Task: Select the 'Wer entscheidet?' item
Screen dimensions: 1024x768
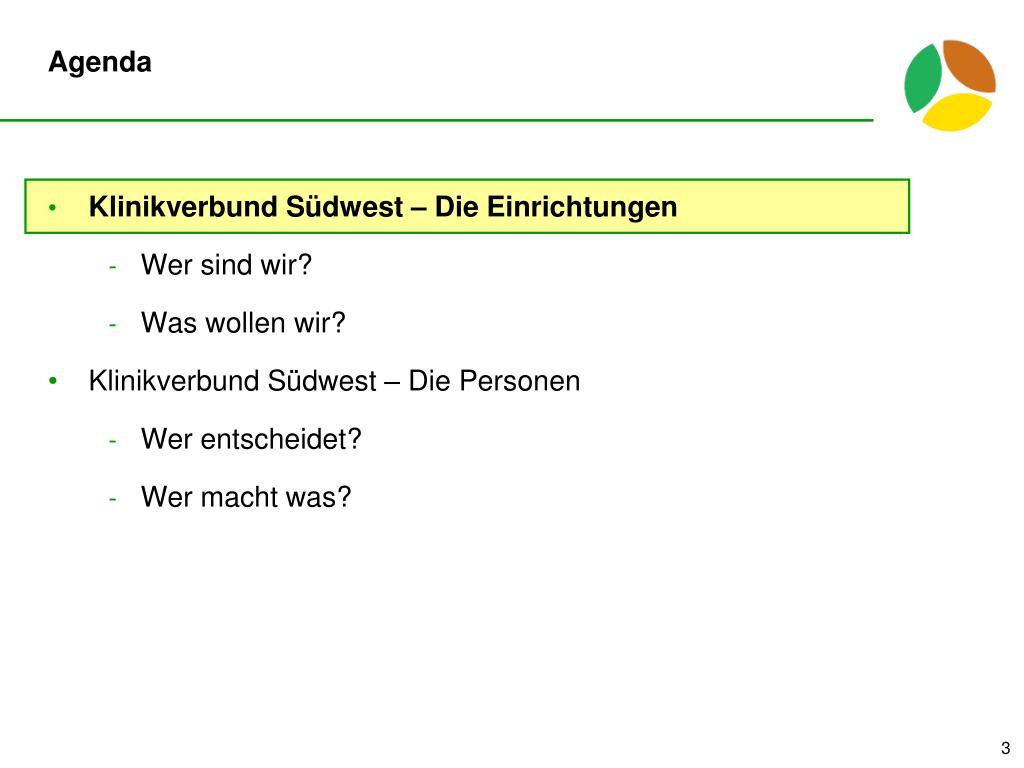Action: click(251, 439)
